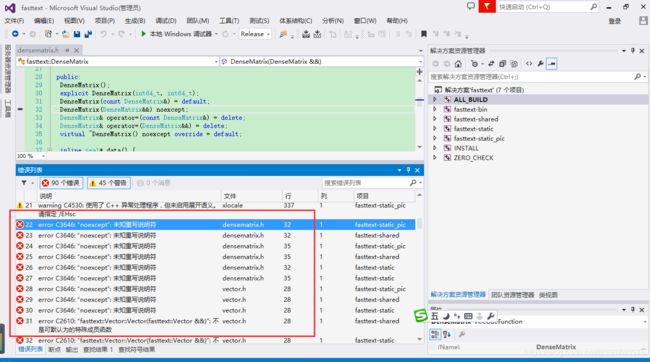Expand the fasttext-shared project node
The width and height of the screenshot is (650, 362).
pos(435,119)
